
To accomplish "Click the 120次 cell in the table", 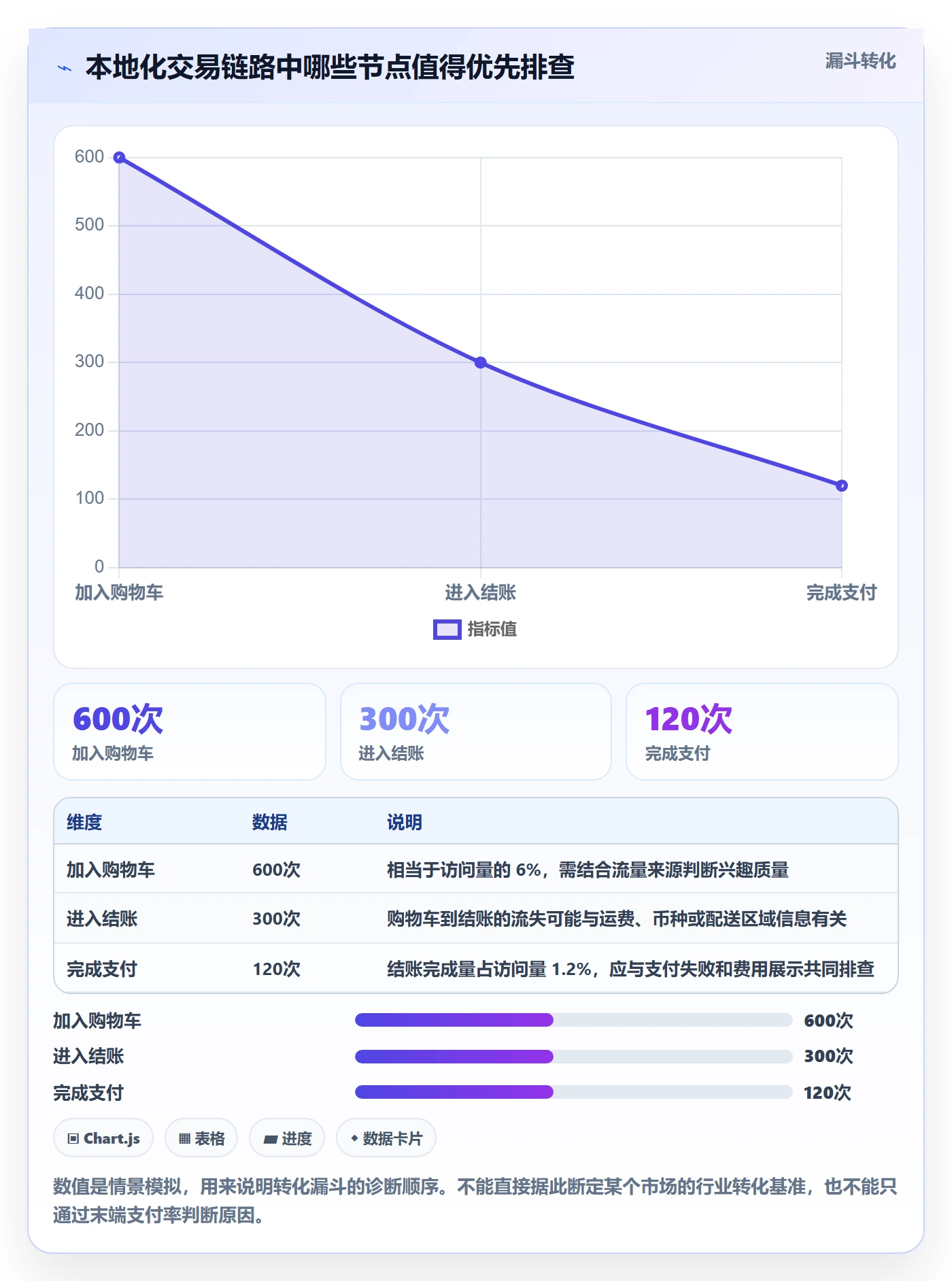I will point(276,969).
